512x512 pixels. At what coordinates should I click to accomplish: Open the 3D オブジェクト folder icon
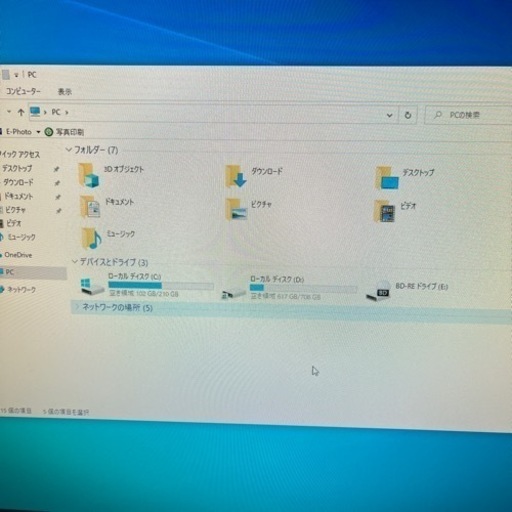click(x=89, y=176)
